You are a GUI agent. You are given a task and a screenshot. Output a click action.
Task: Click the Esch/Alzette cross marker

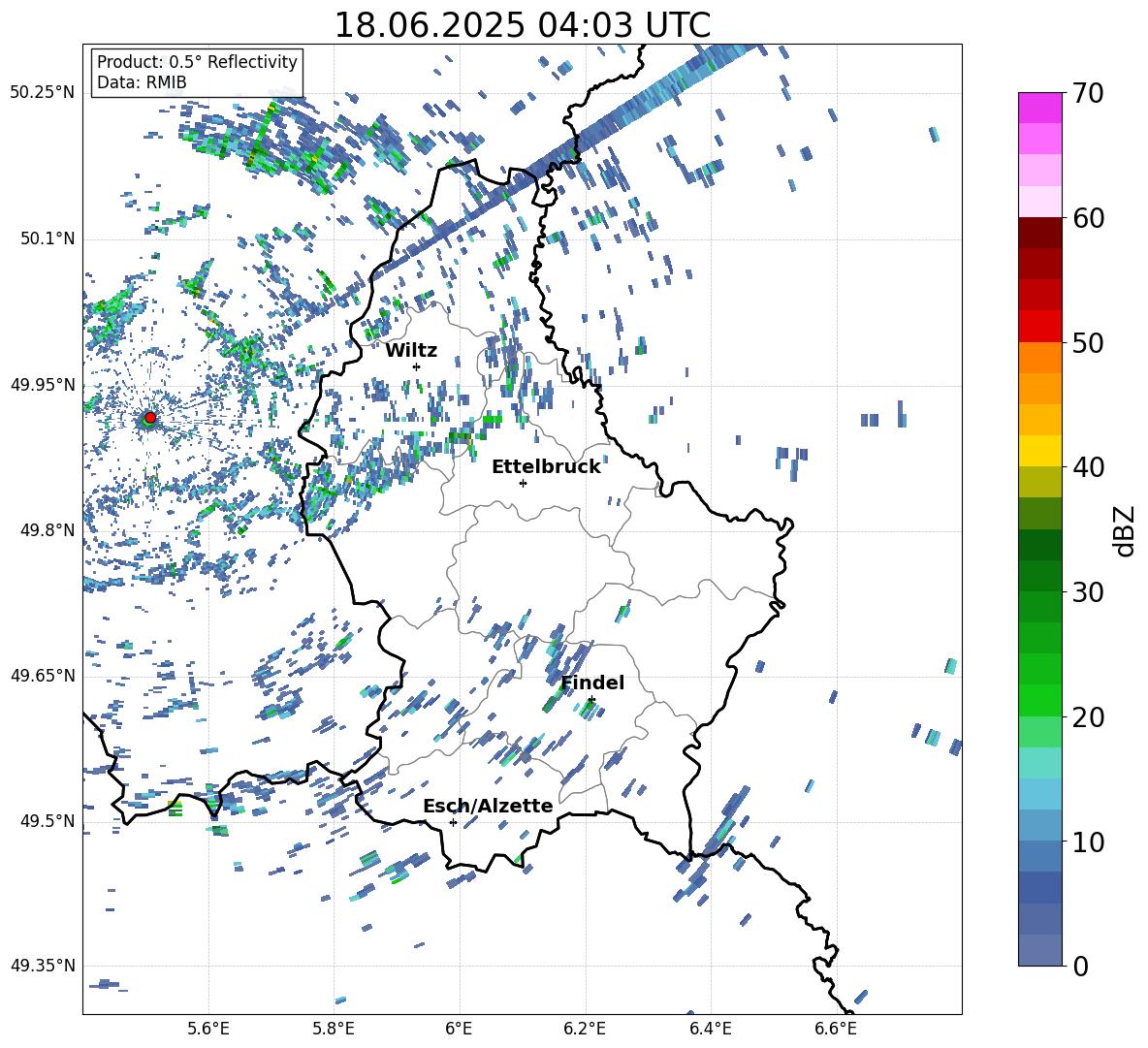(453, 822)
